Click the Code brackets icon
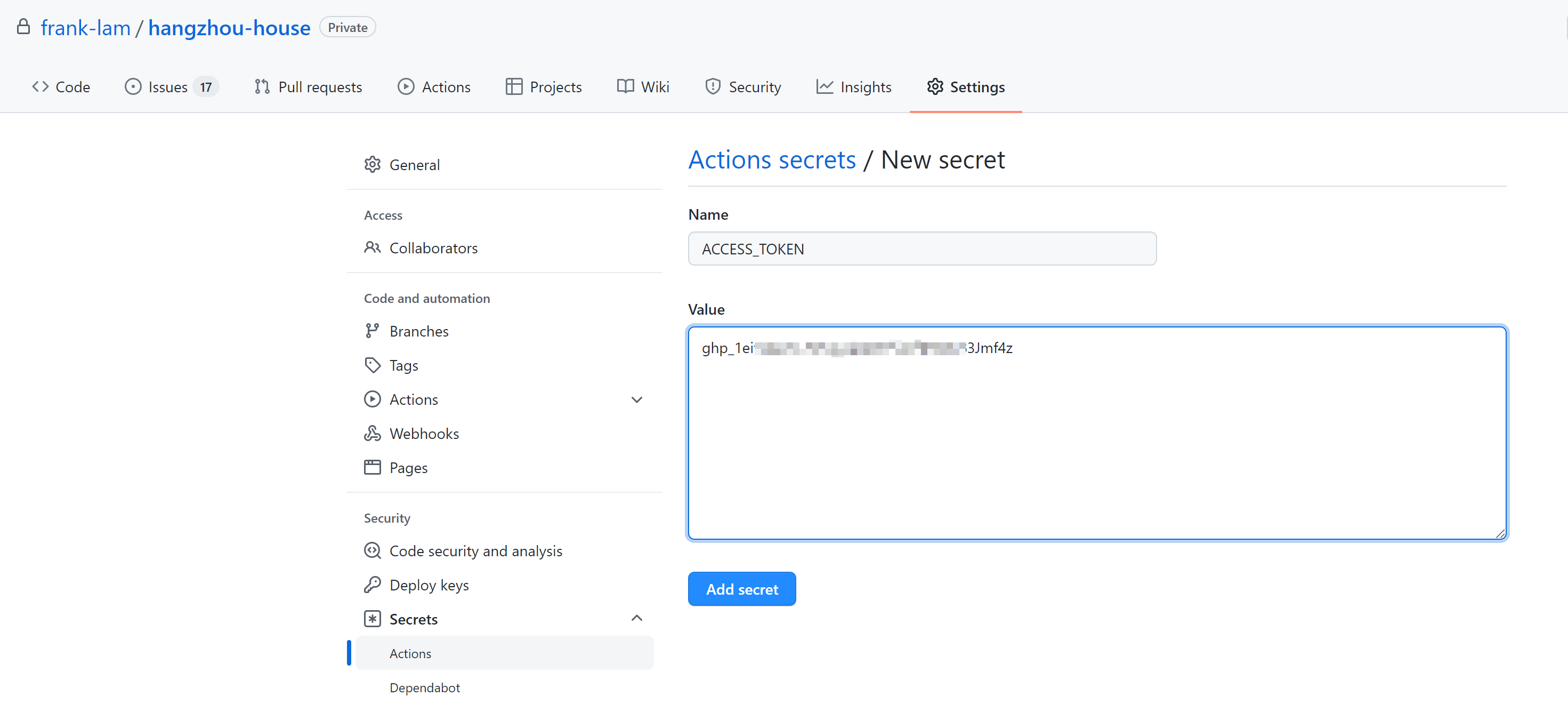This screenshot has height=704, width=1568. pos(40,87)
